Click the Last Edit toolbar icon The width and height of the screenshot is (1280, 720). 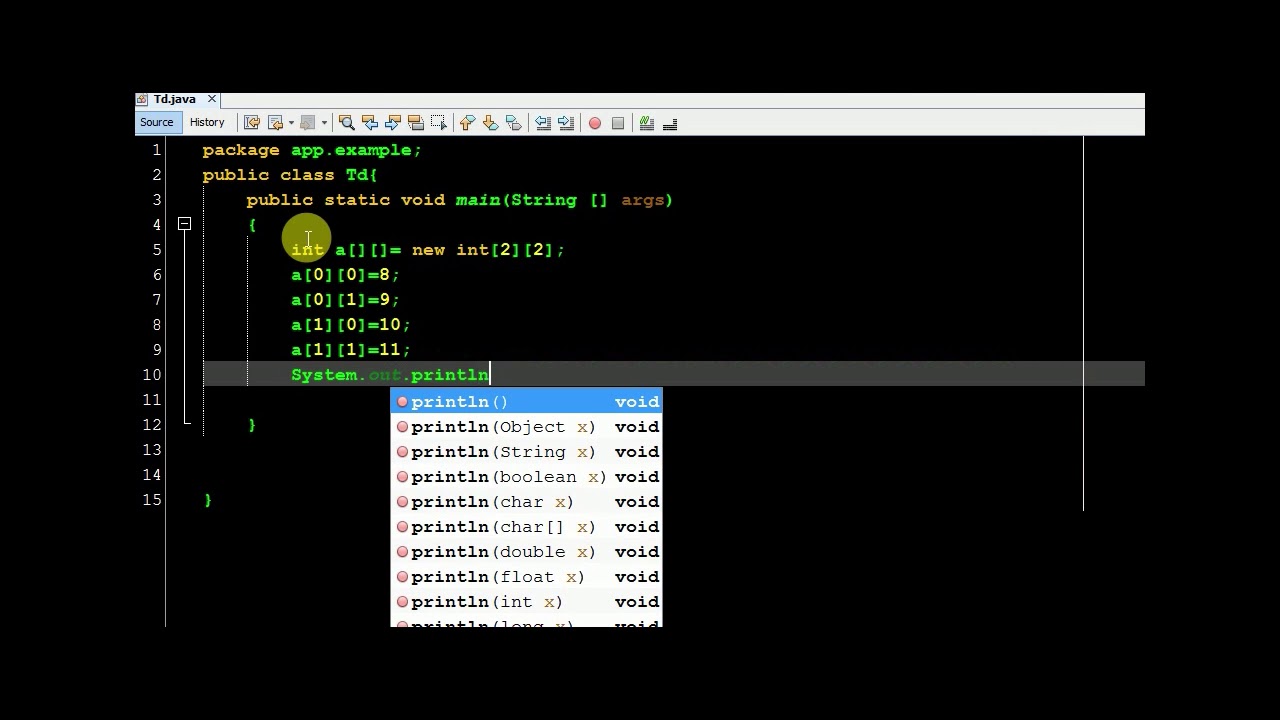[252, 123]
